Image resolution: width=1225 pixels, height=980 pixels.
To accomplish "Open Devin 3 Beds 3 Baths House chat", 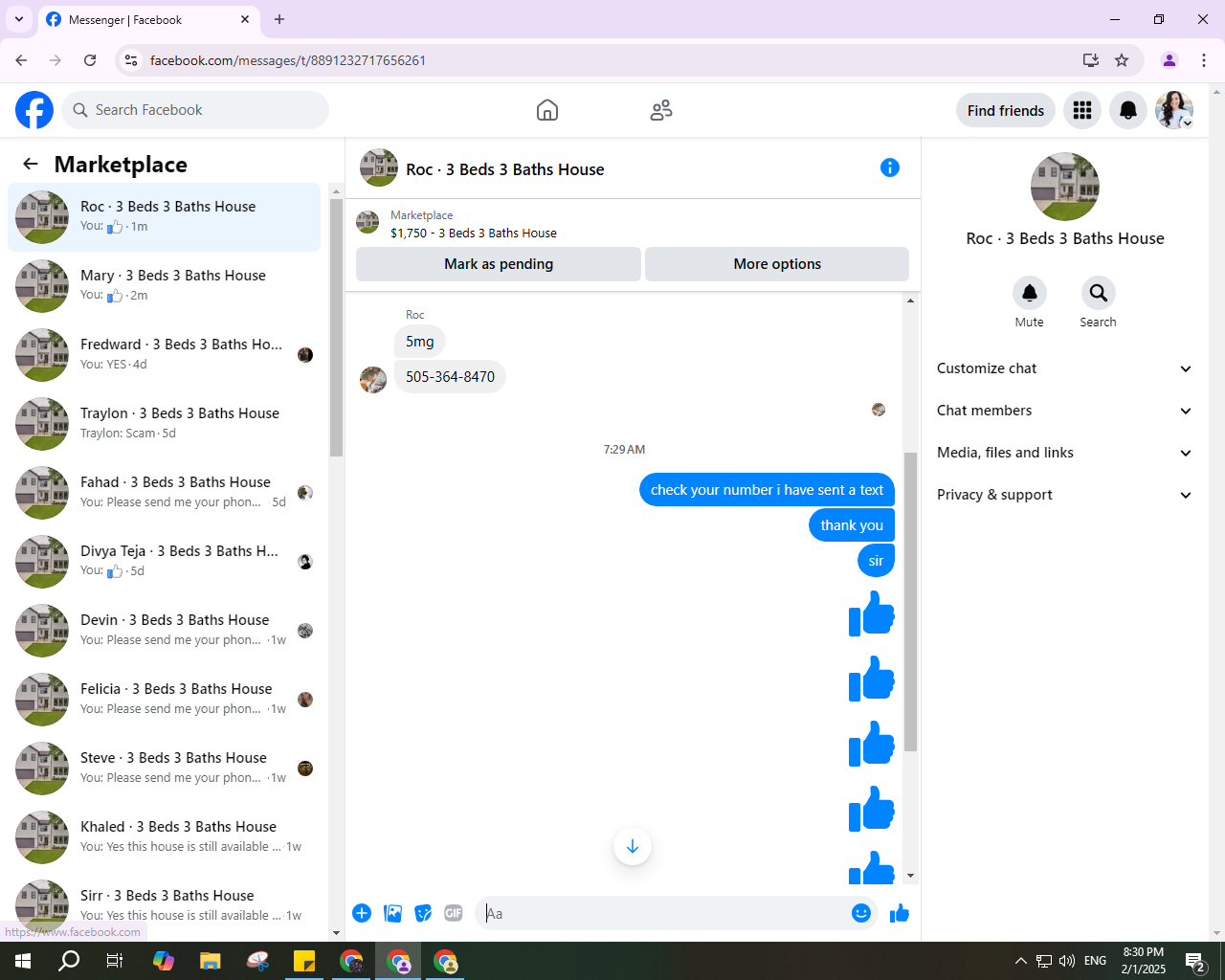I will [x=165, y=631].
